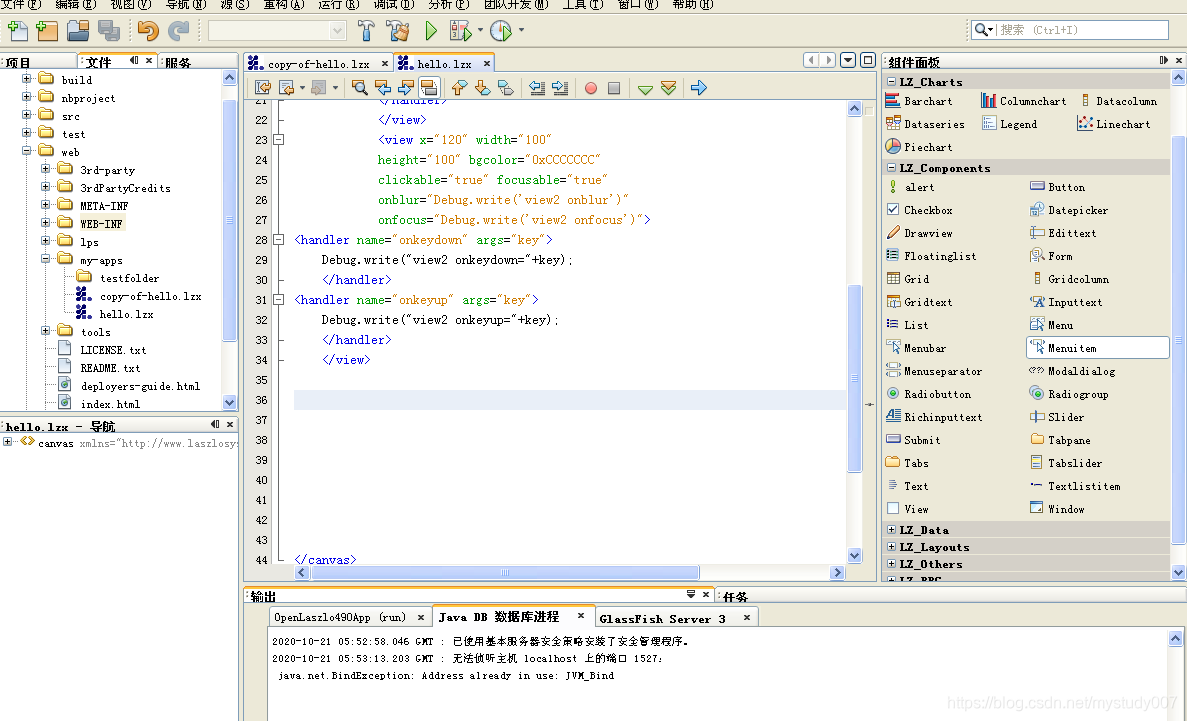Click the Build Project hammer icon
Image resolution: width=1187 pixels, height=721 pixels.
pyautogui.click(x=366, y=30)
